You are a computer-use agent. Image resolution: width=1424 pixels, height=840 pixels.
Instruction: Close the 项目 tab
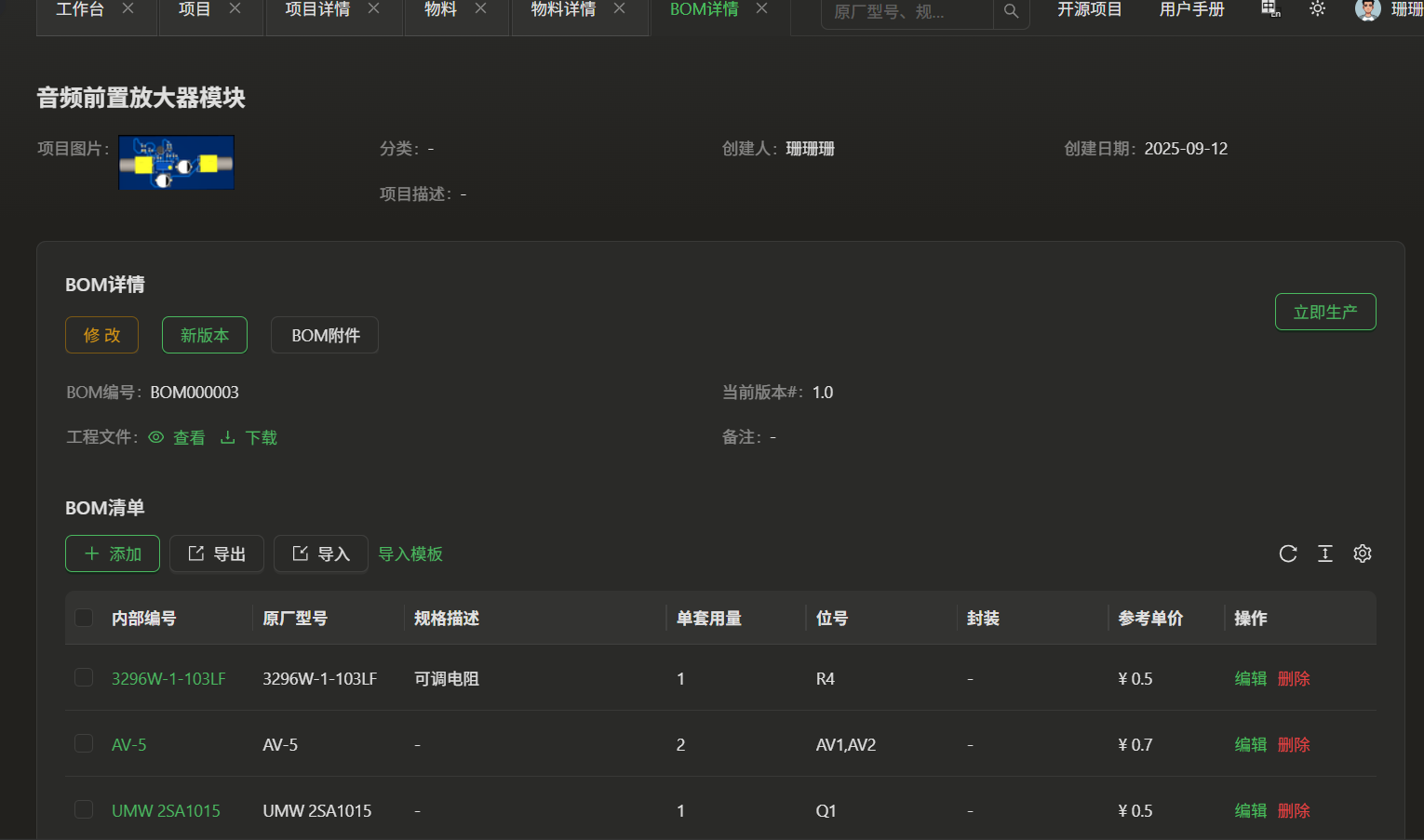(x=235, y=8)
